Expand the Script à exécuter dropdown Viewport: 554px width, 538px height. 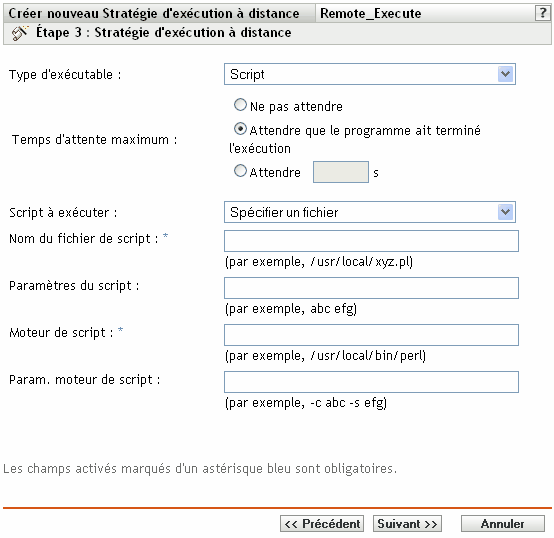point(370,212)
